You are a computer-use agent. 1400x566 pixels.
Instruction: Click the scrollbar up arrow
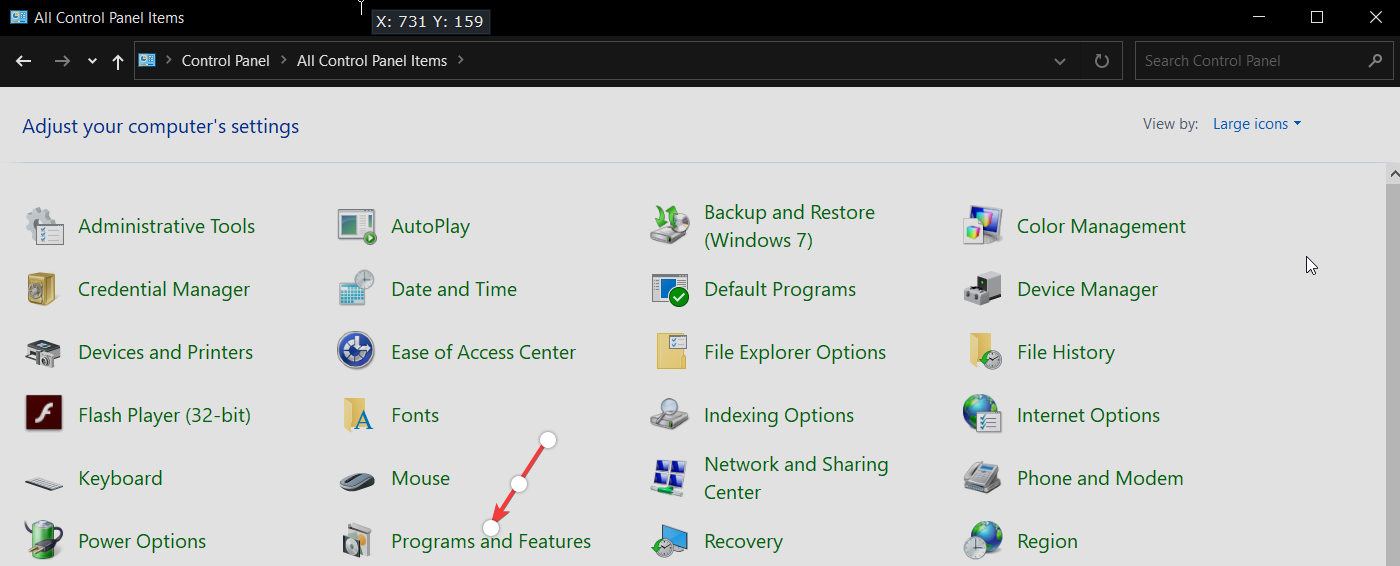point(1393,175)
